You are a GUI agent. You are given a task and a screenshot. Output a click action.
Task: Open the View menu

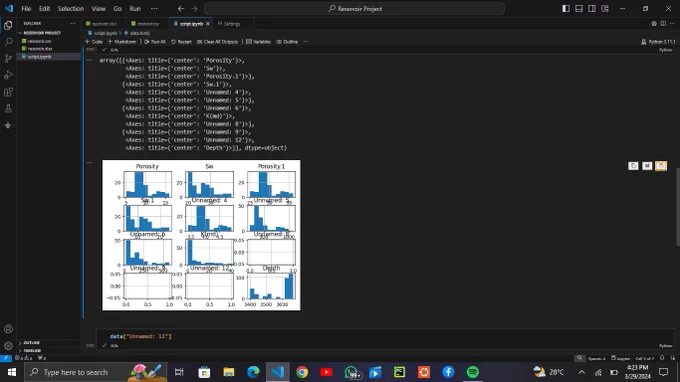click(x=98, y=9)
